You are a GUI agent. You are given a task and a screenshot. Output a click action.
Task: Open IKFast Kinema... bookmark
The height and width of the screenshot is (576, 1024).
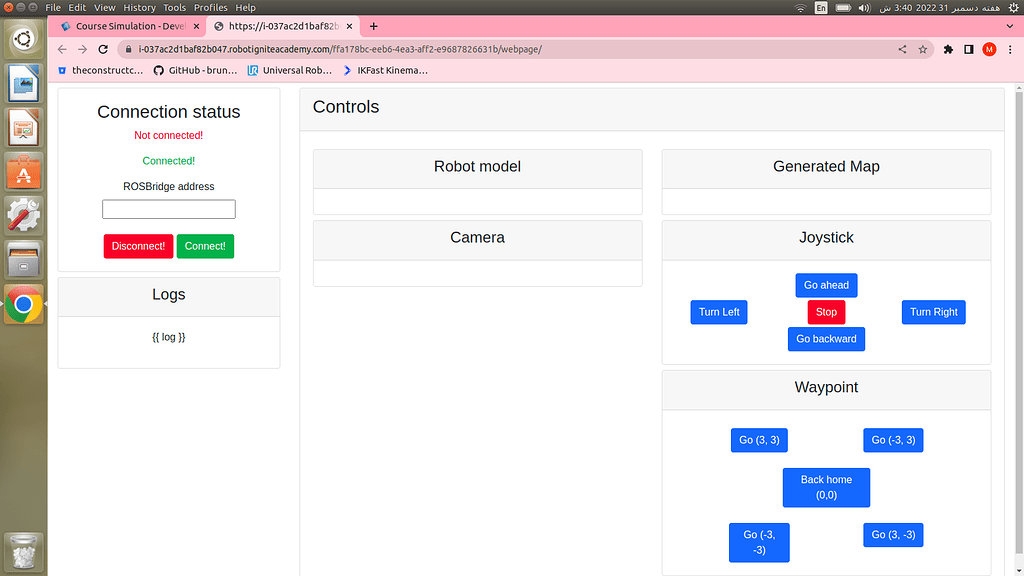pos(385,71)
